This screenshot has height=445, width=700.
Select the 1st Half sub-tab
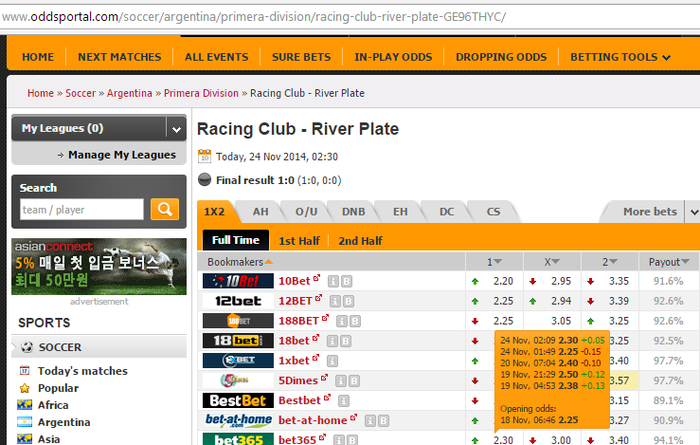299,241
